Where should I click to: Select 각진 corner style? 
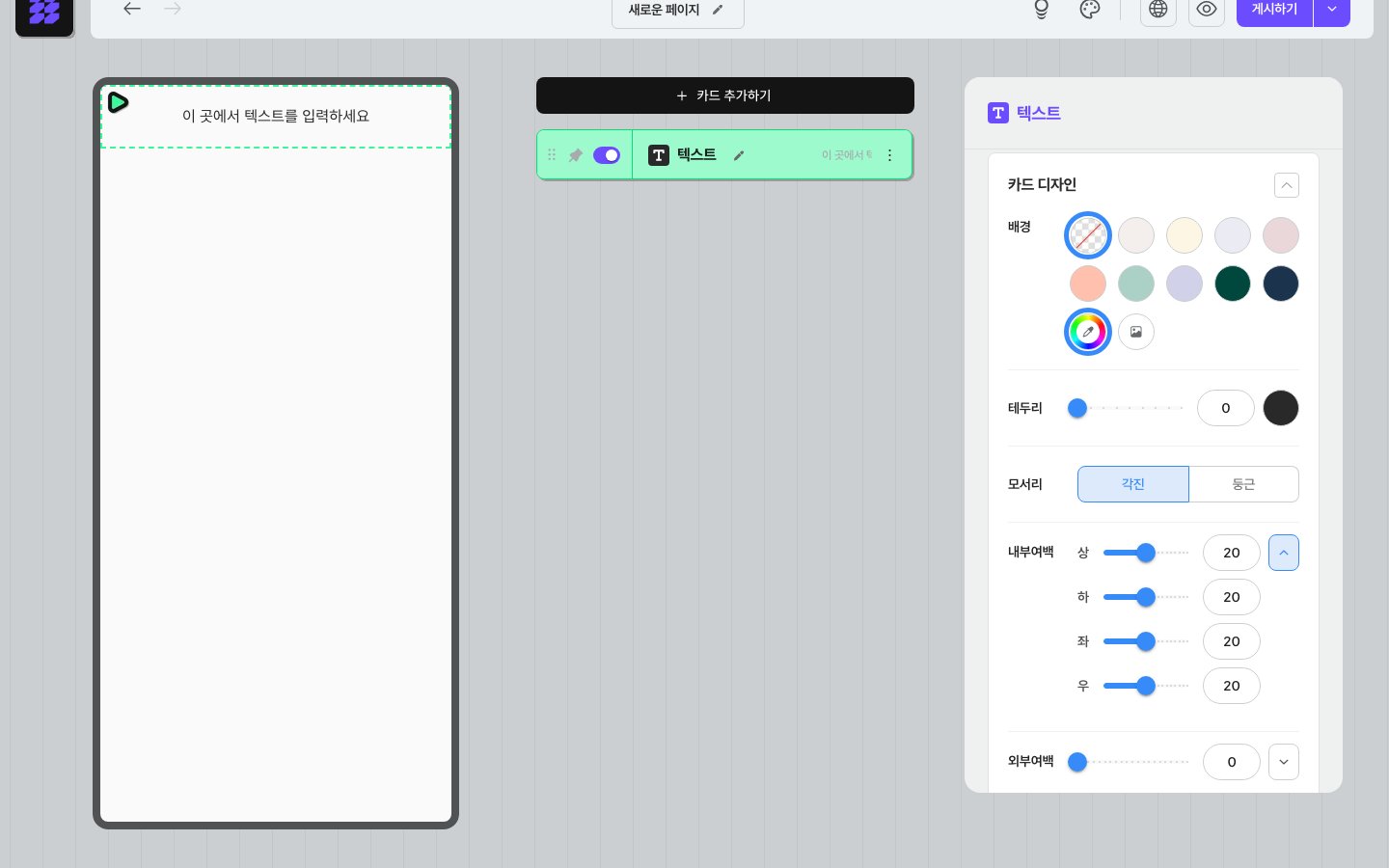point(1133,484)
